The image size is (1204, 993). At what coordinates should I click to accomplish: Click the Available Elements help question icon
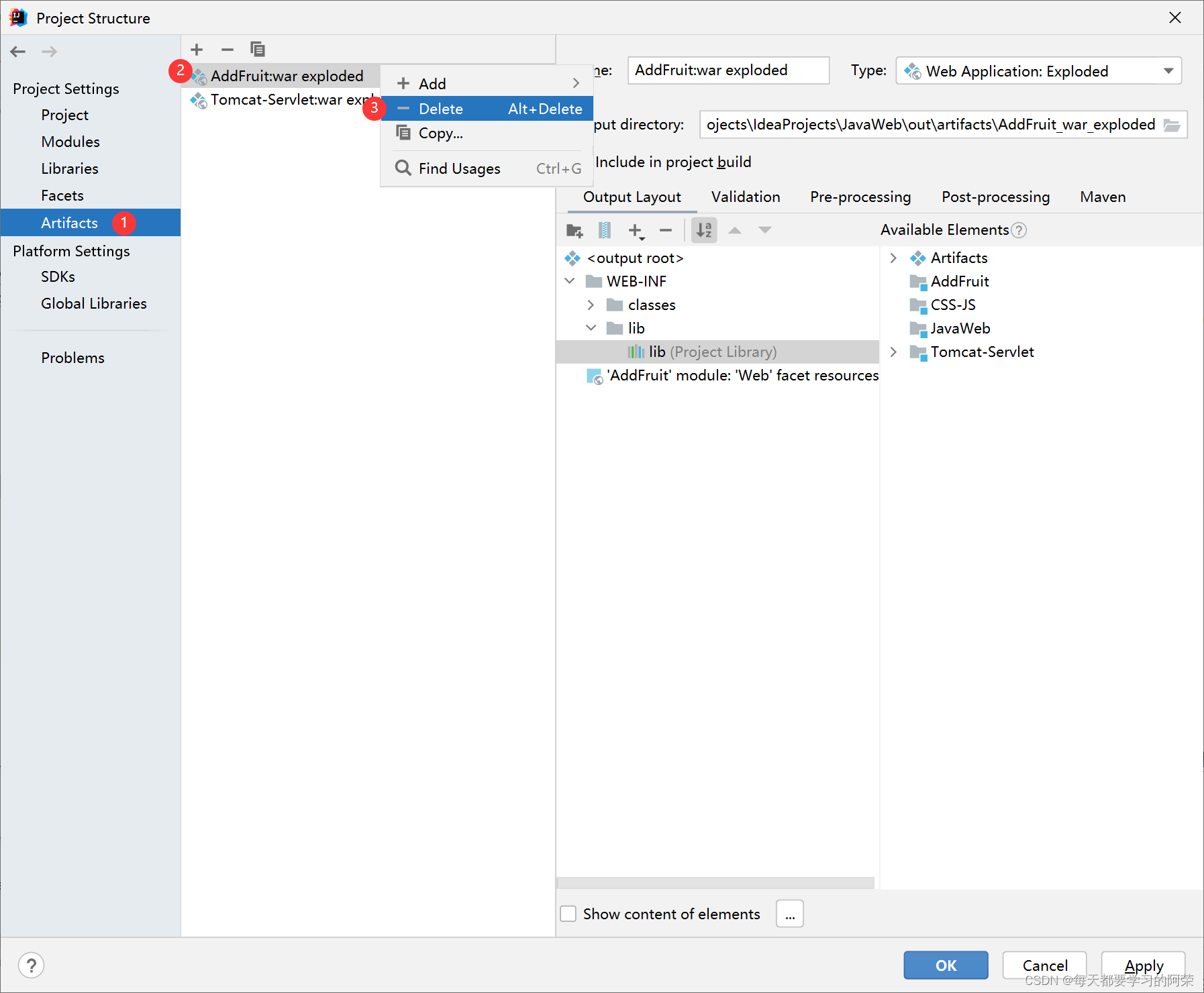(1019, 230)
